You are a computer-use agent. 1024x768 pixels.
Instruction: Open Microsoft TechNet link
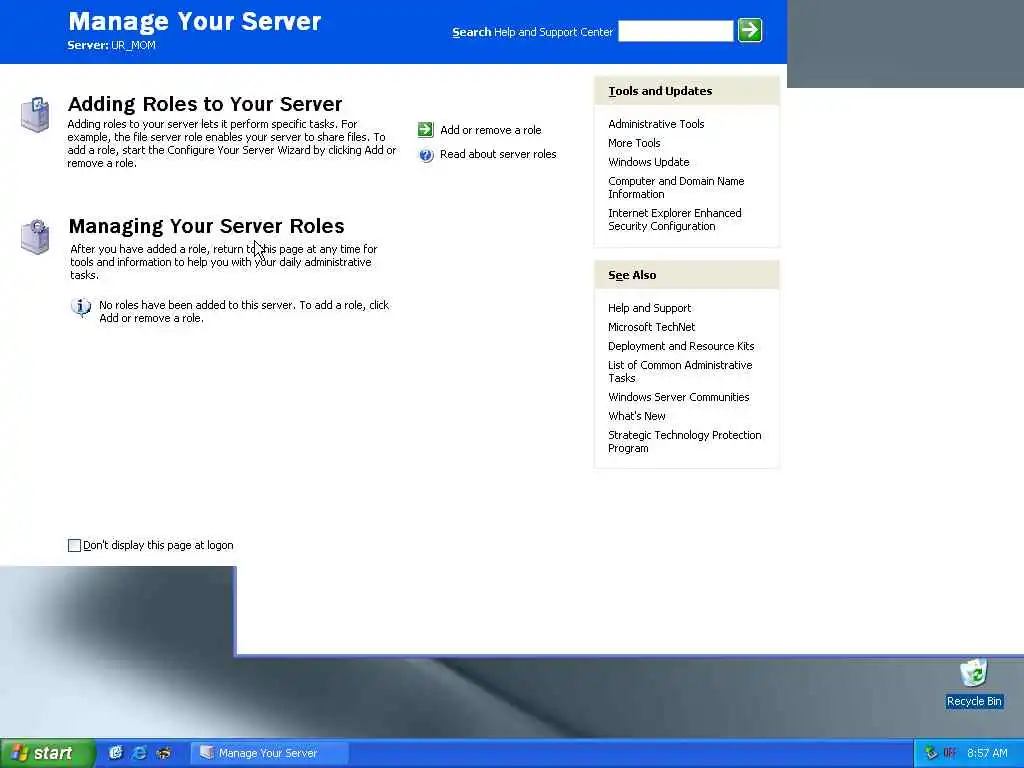pyautogui.click(x=651, y=327)
